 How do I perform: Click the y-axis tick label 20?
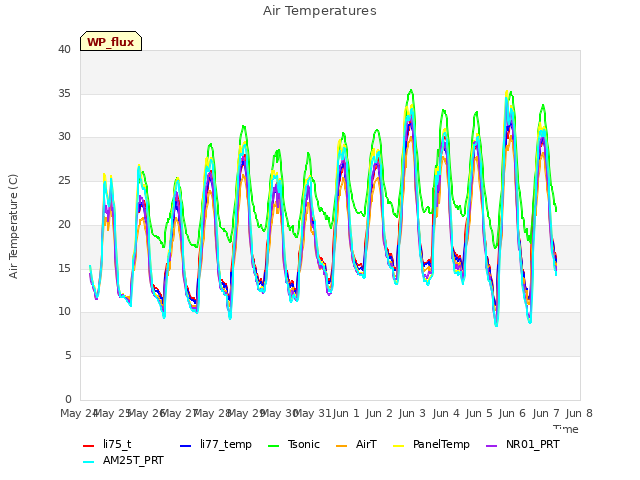(x=64, y=224)
